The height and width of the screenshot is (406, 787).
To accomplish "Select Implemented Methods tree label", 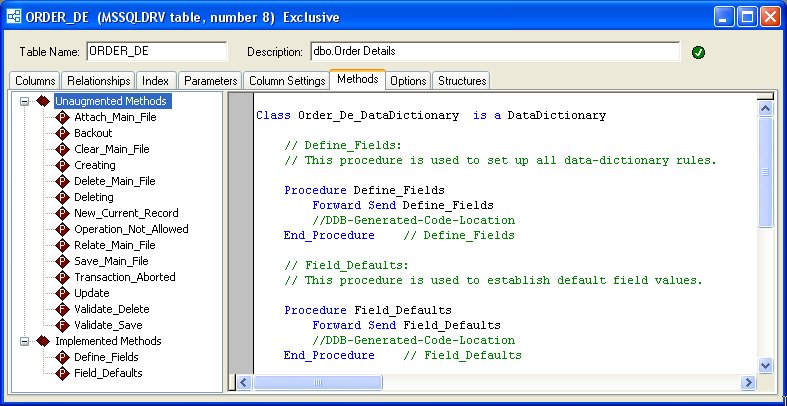I will (x=108, y=341).
